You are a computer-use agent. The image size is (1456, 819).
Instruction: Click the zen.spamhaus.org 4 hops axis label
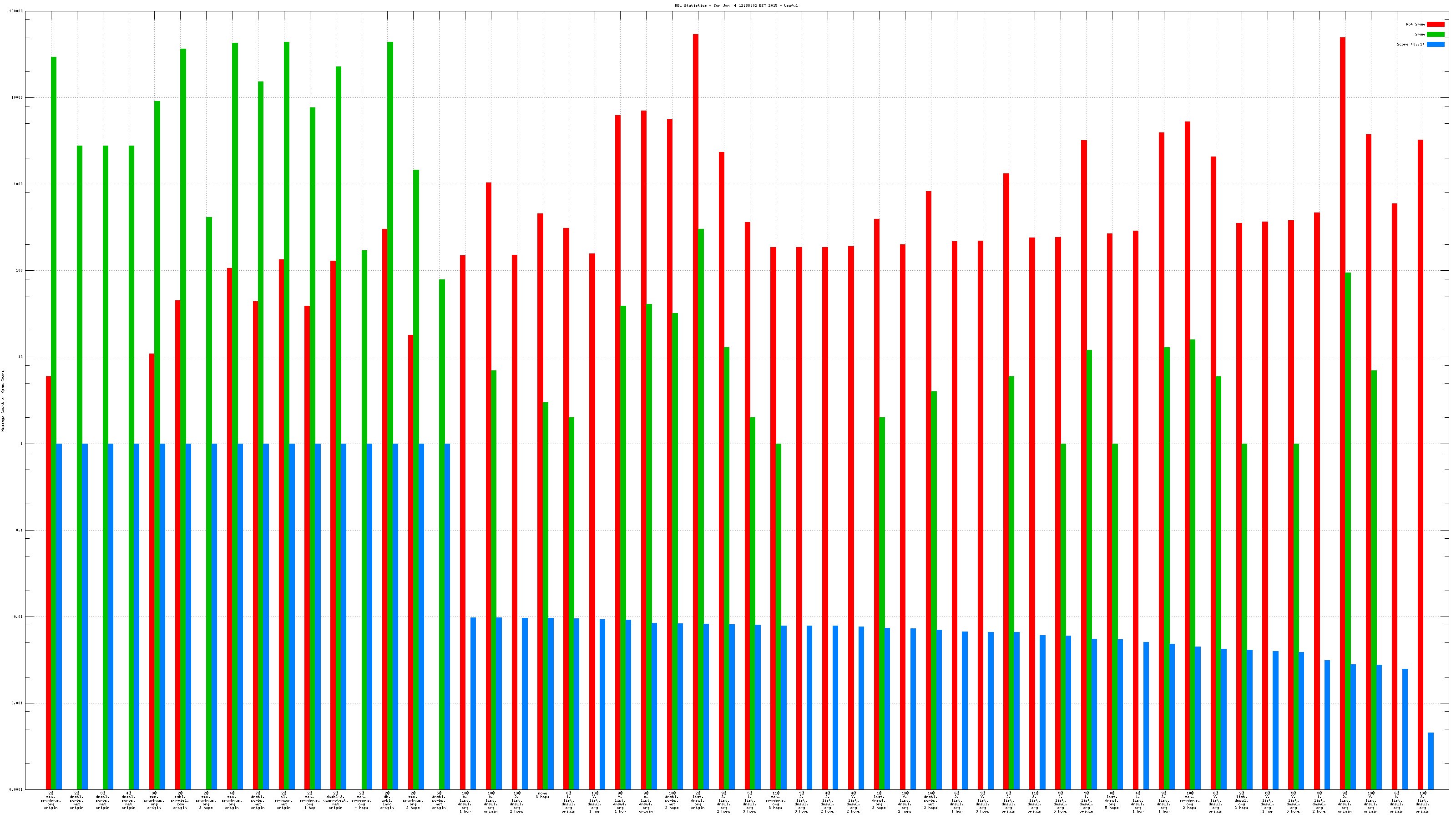(x=361, y=801)
